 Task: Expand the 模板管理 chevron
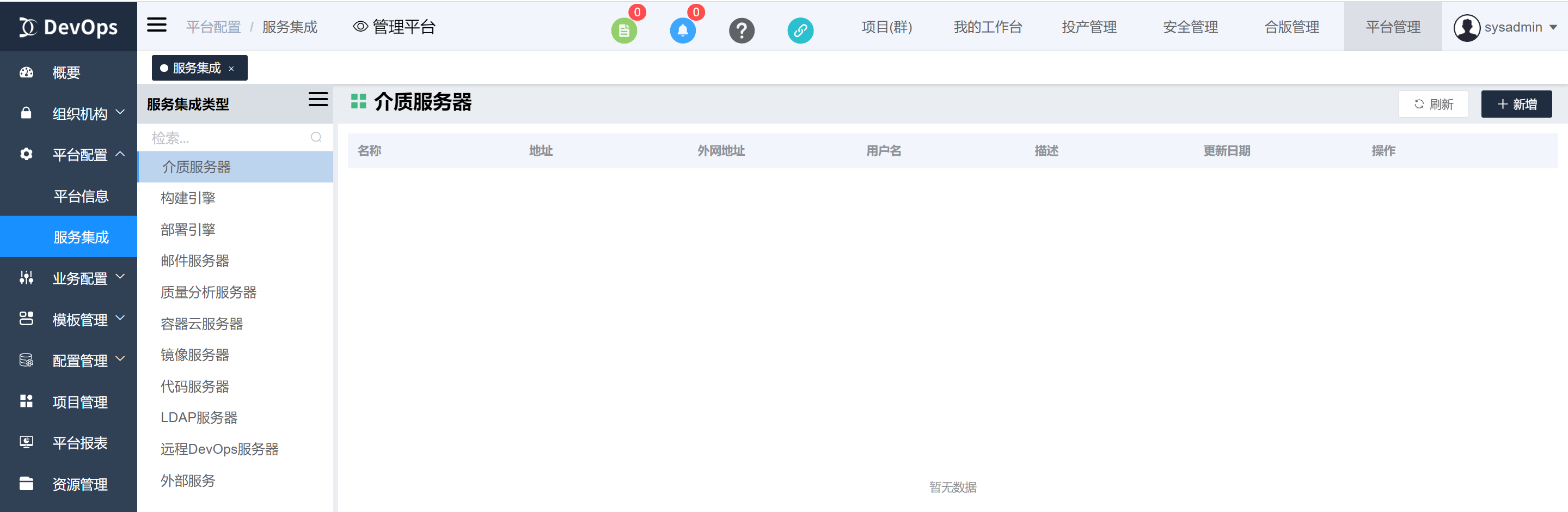[x=120, y=319]
